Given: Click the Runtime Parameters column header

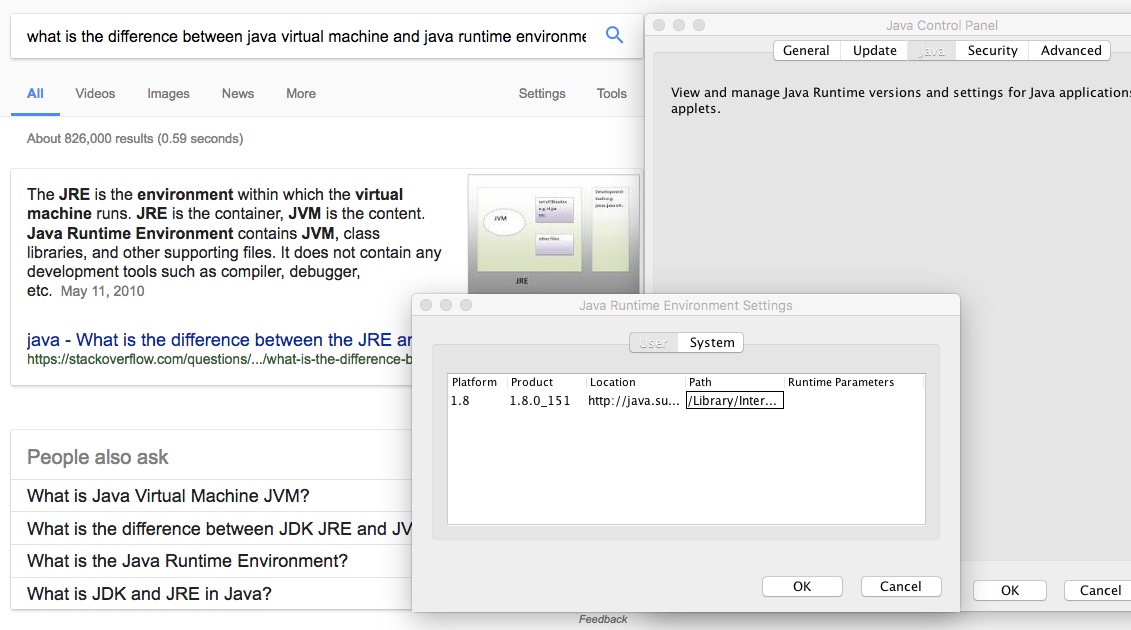Looking at the screenshot, I should click(x=854, y=382).
